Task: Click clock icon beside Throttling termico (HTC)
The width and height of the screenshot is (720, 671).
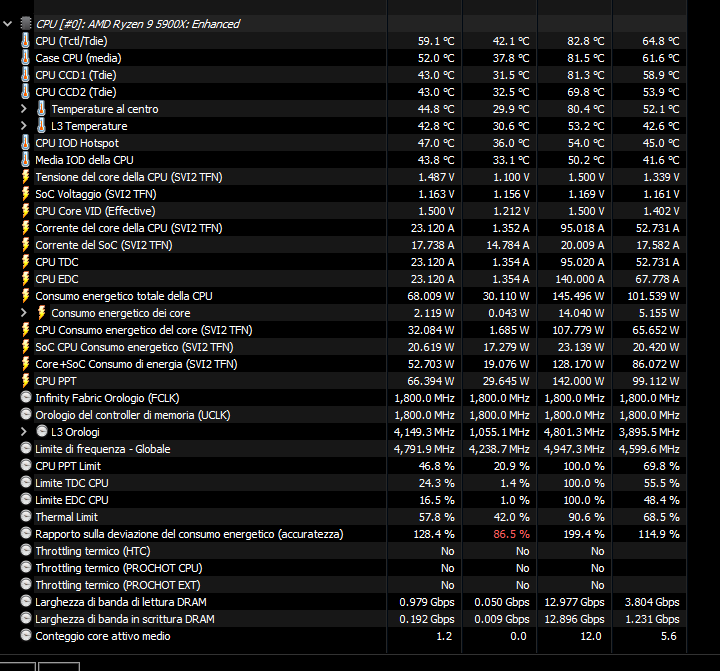Action: 26,550
